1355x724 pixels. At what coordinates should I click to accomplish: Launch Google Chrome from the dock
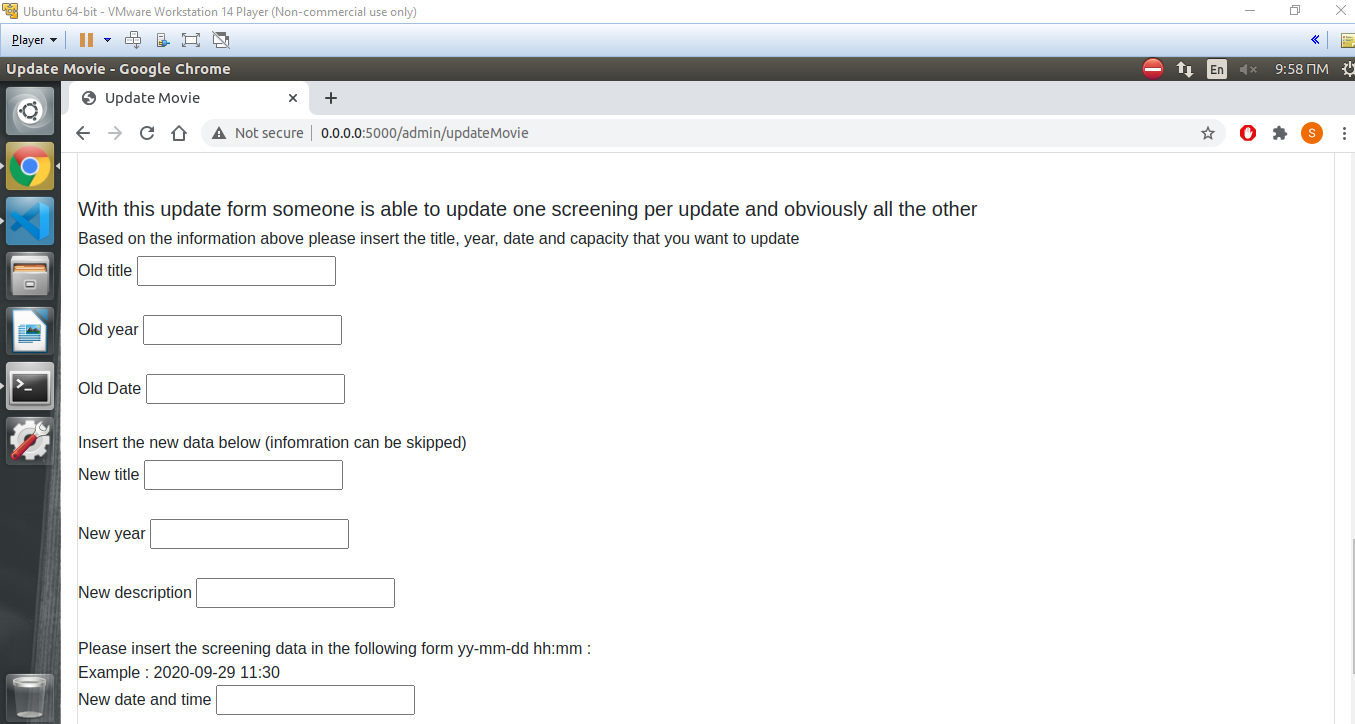point(30,167)
